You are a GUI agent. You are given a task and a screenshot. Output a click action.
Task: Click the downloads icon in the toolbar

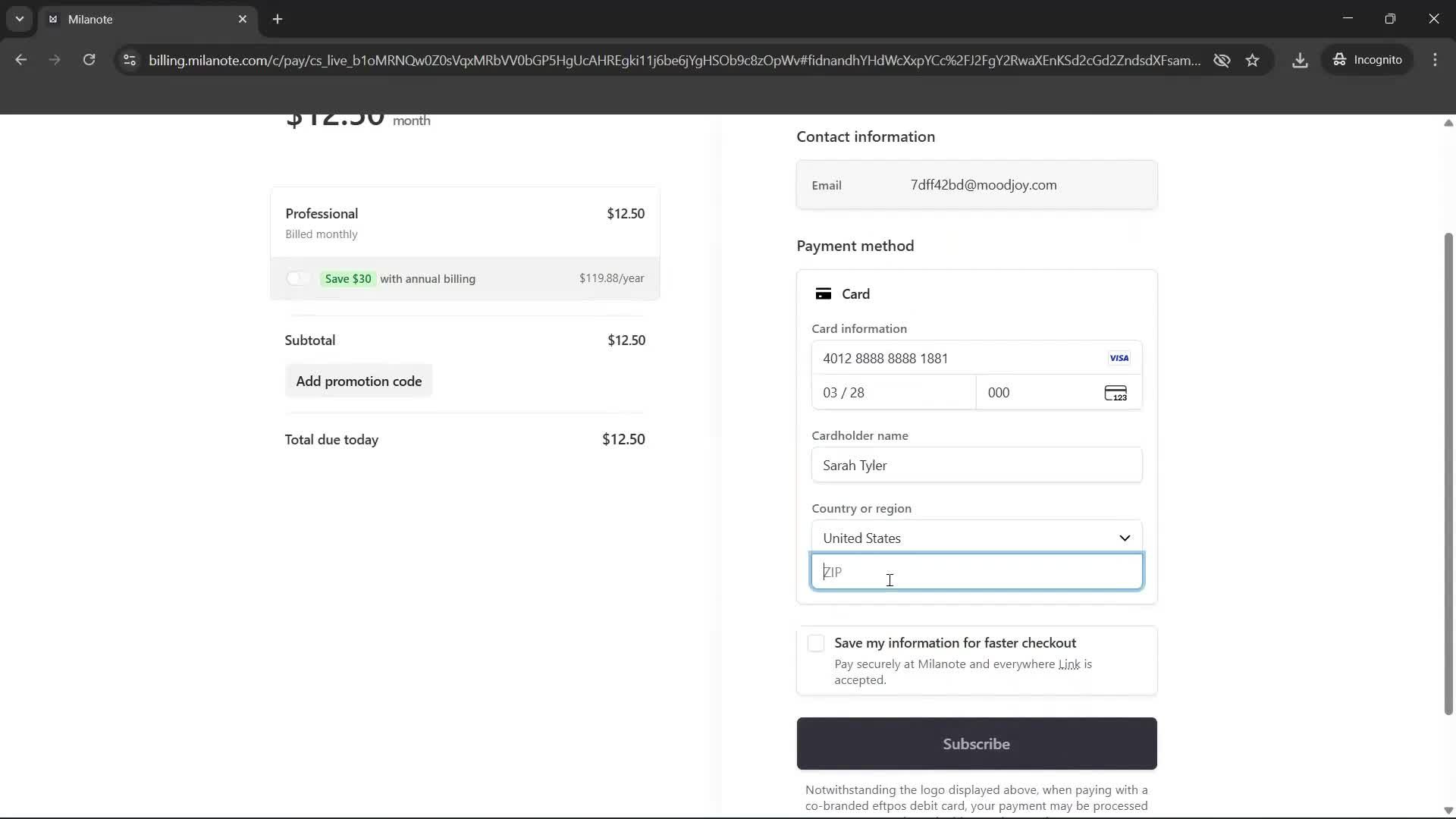[1300, 60]
